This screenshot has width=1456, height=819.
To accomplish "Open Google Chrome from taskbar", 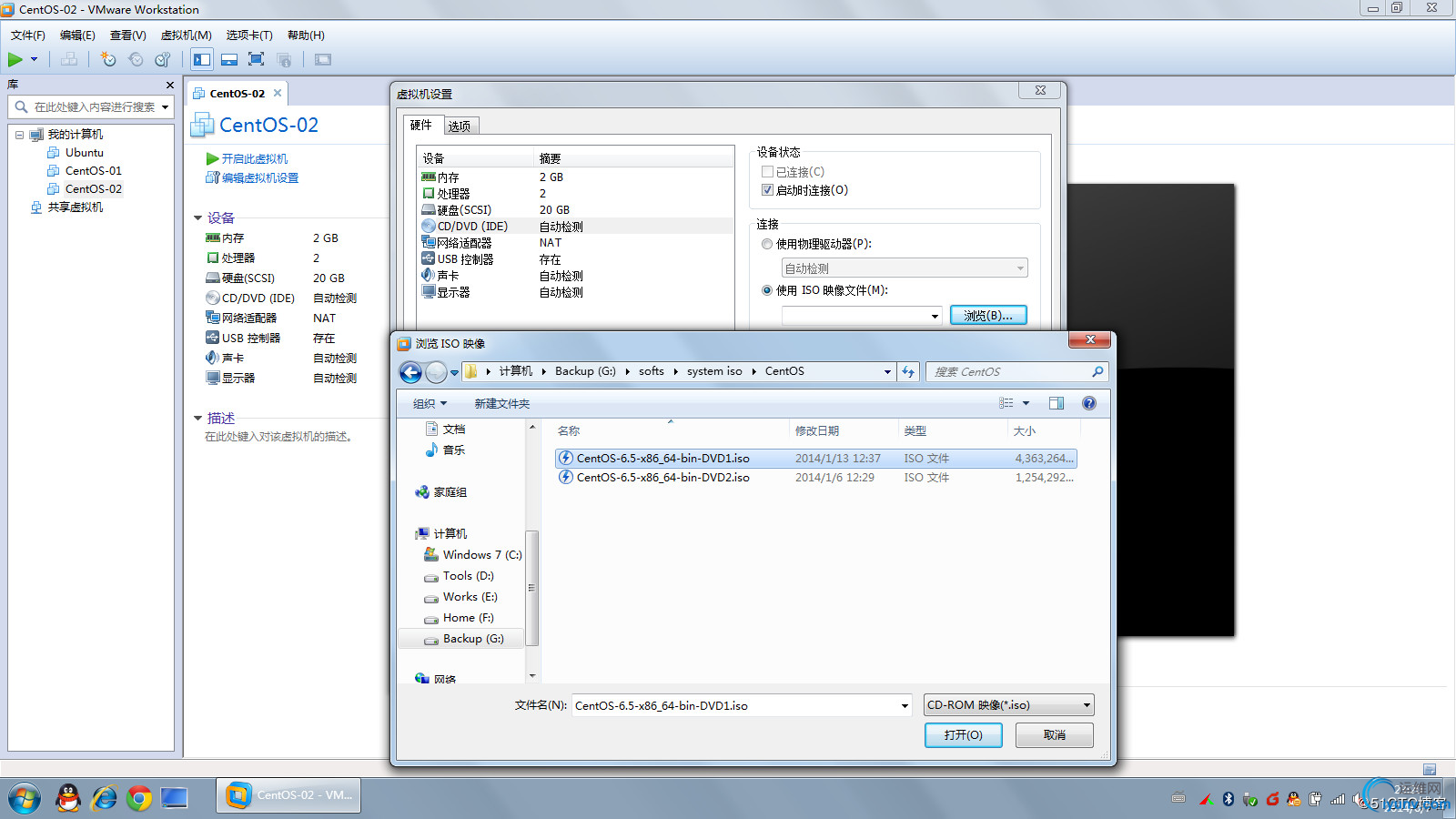I will pyautogui.click(x=139, y=799).
